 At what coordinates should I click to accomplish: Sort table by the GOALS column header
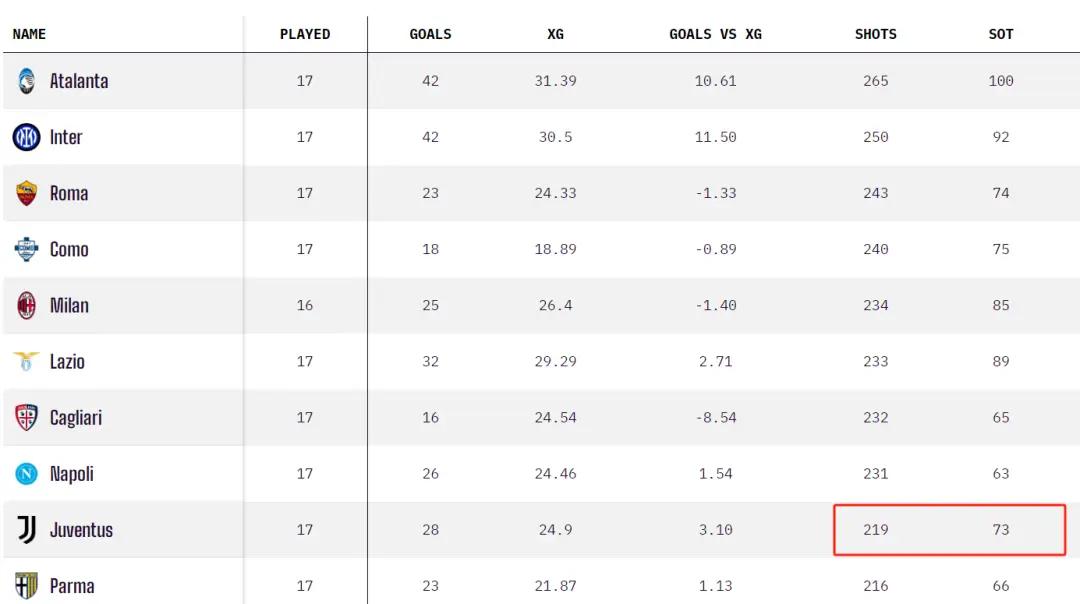point(430,34)
